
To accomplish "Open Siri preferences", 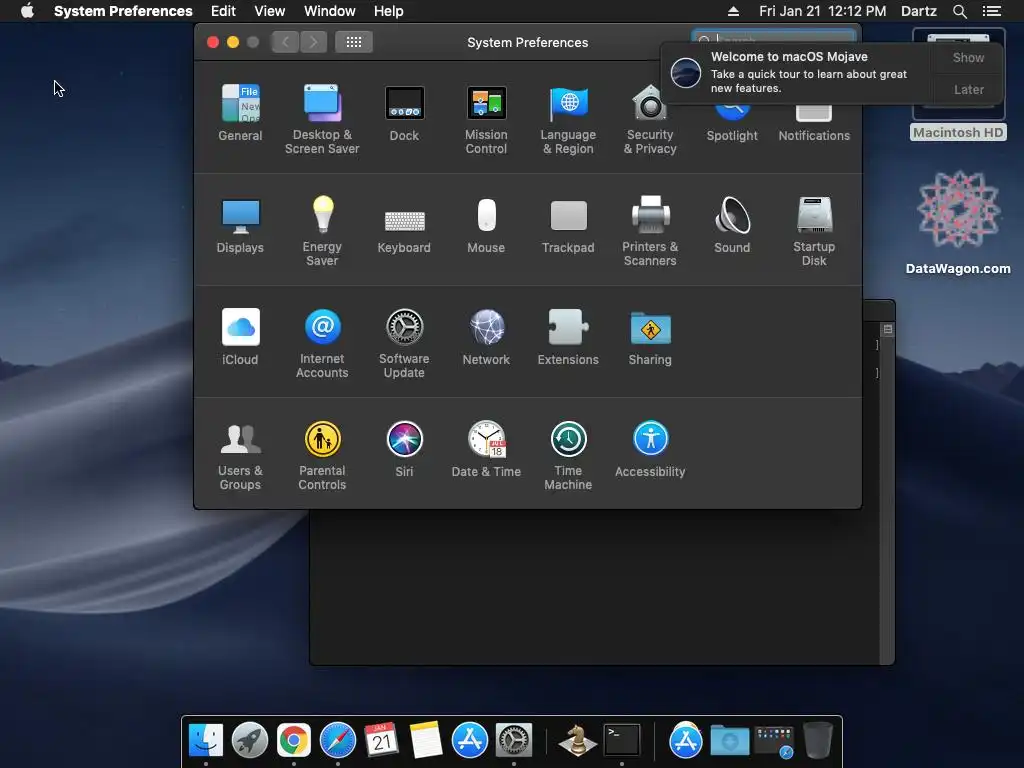I will click(404, 449).
